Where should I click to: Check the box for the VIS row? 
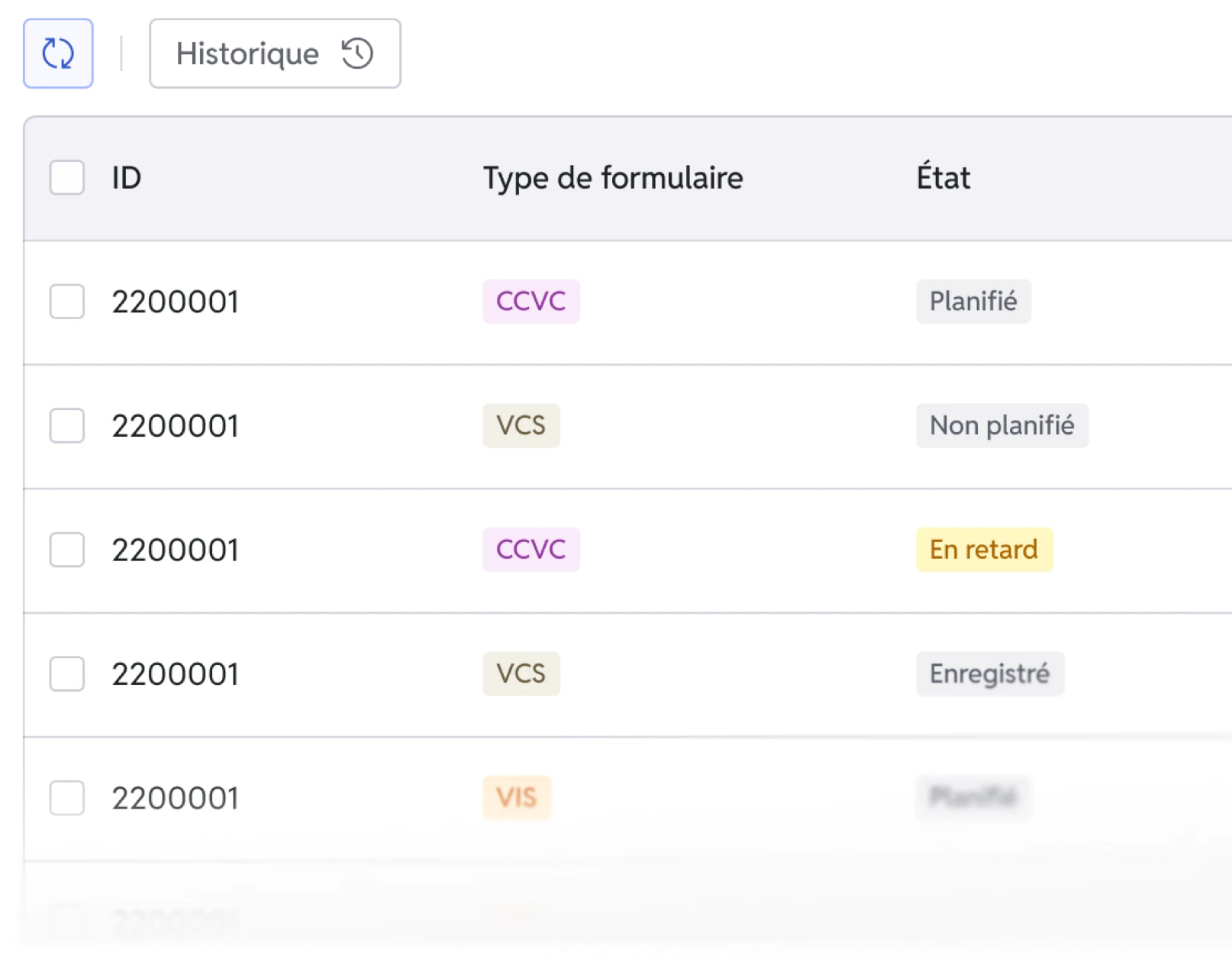[x=67, y=798]
